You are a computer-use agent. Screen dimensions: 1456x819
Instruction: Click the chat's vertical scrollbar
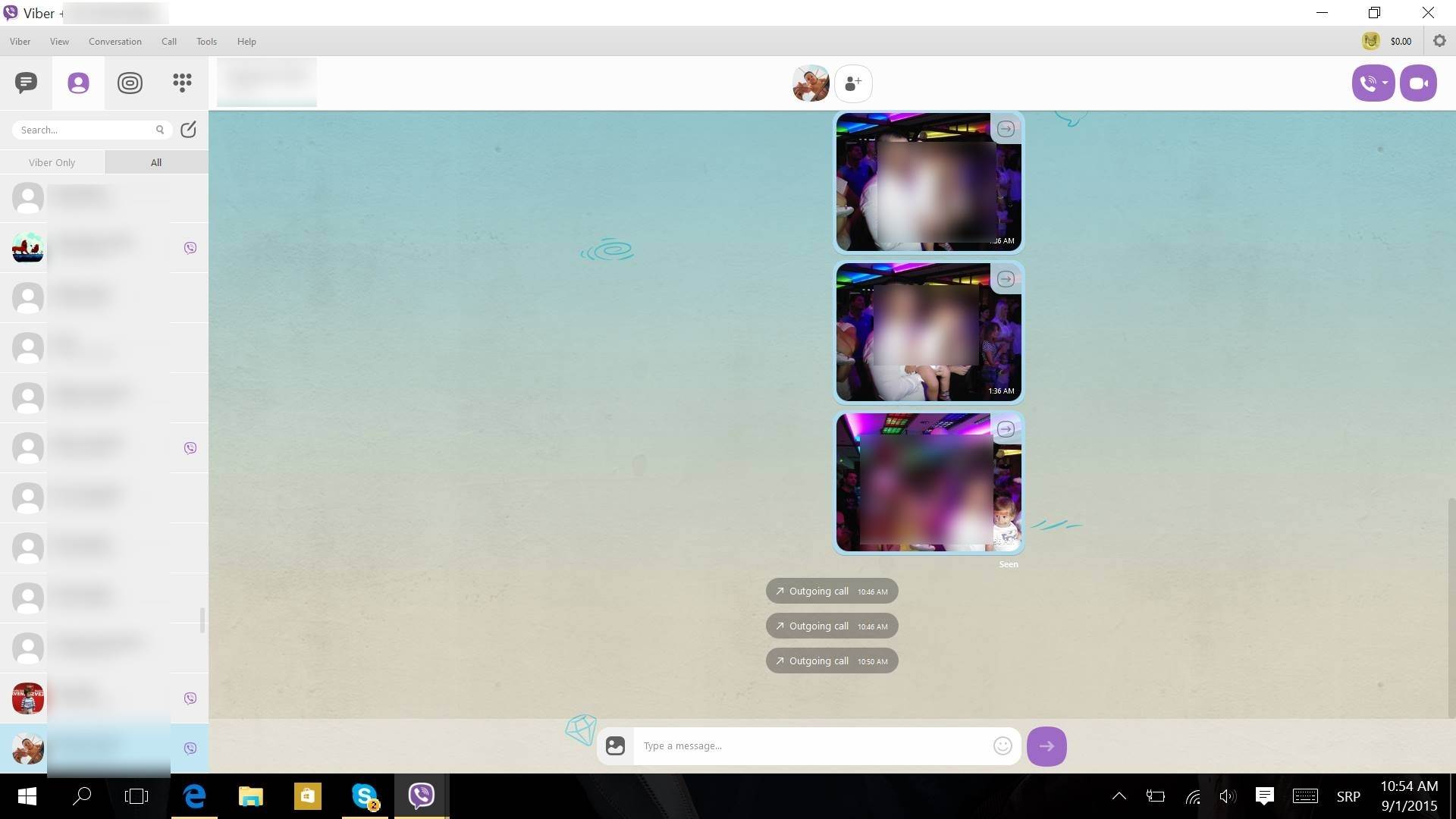click(x=1451, y=607)
